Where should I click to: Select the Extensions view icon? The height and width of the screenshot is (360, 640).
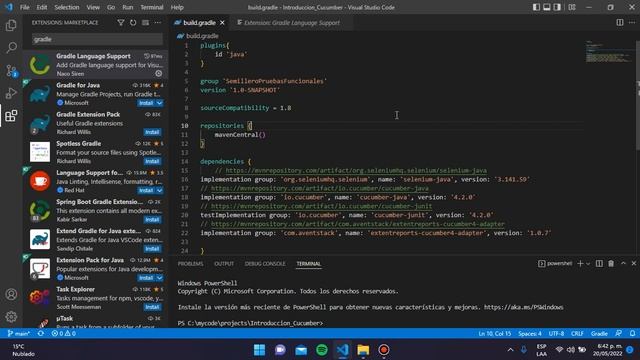(11, 116)
